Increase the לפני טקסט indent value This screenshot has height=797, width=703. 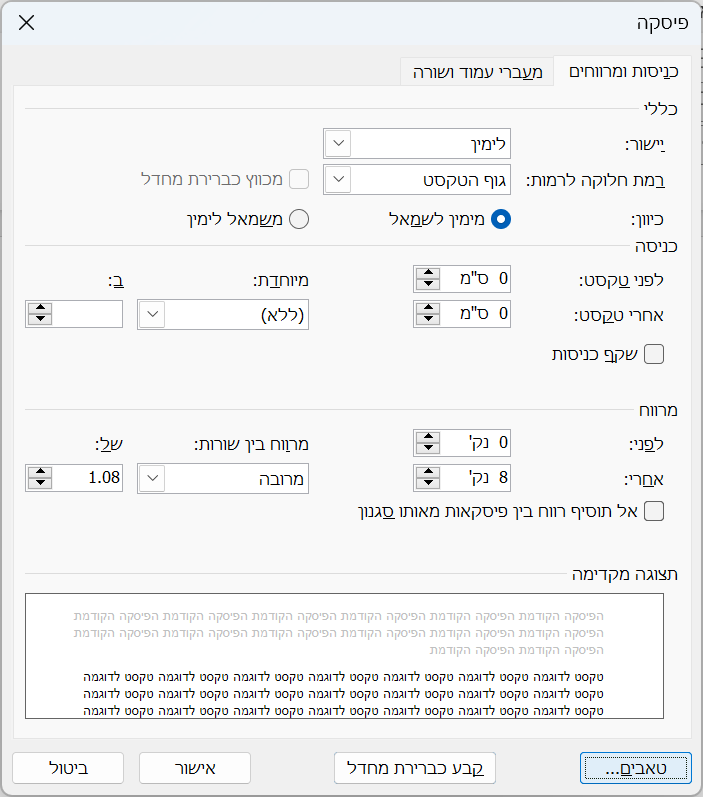pyautogui.click(x=429, y=273)
